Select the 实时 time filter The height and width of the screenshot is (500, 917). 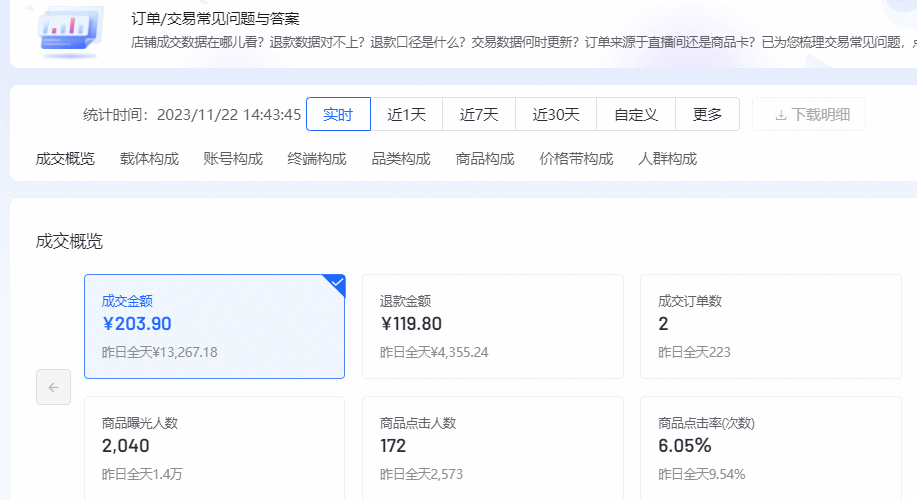pos(338,114)
